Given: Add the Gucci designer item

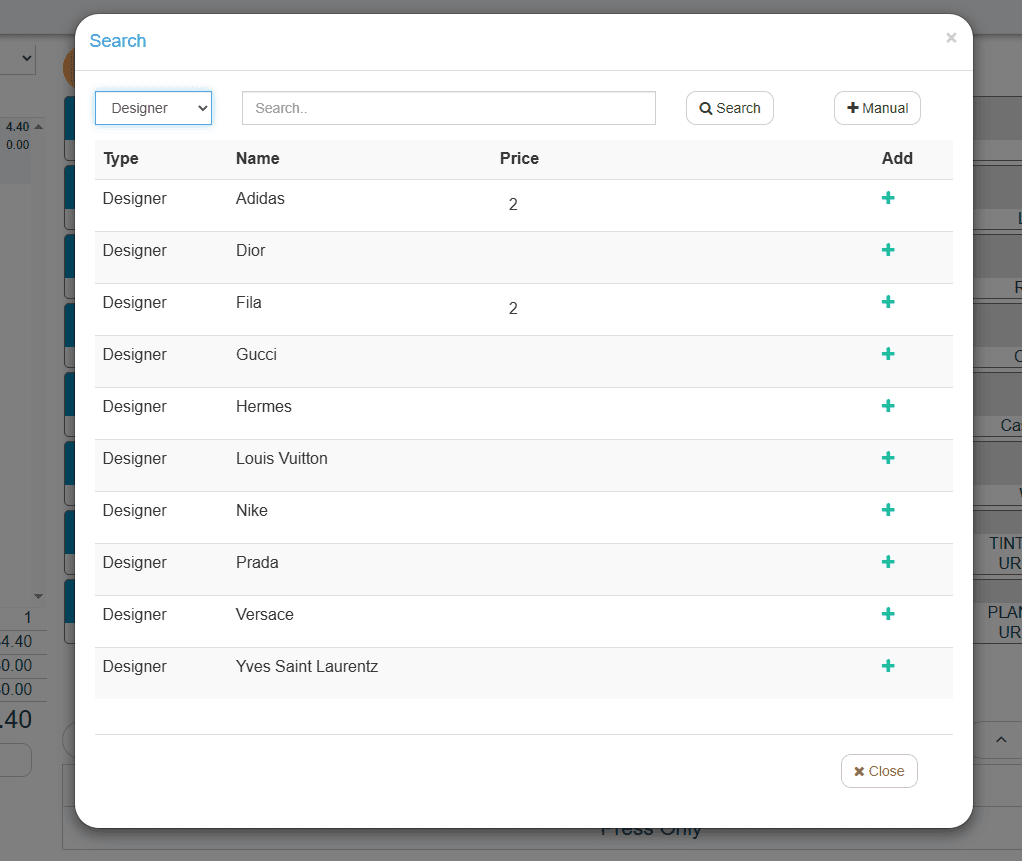Looking at the screenshot, I should click(888, 354).
